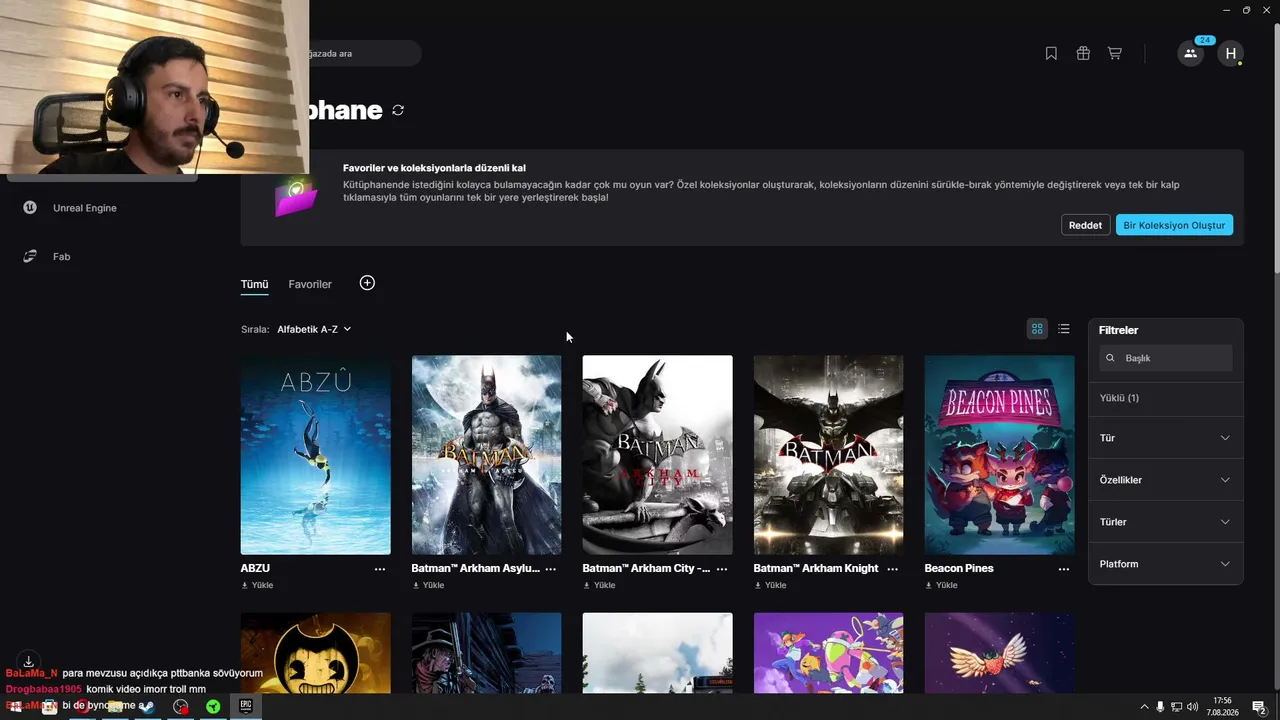Open the downloads icon in the sidebar

click(x=29, y=661)
